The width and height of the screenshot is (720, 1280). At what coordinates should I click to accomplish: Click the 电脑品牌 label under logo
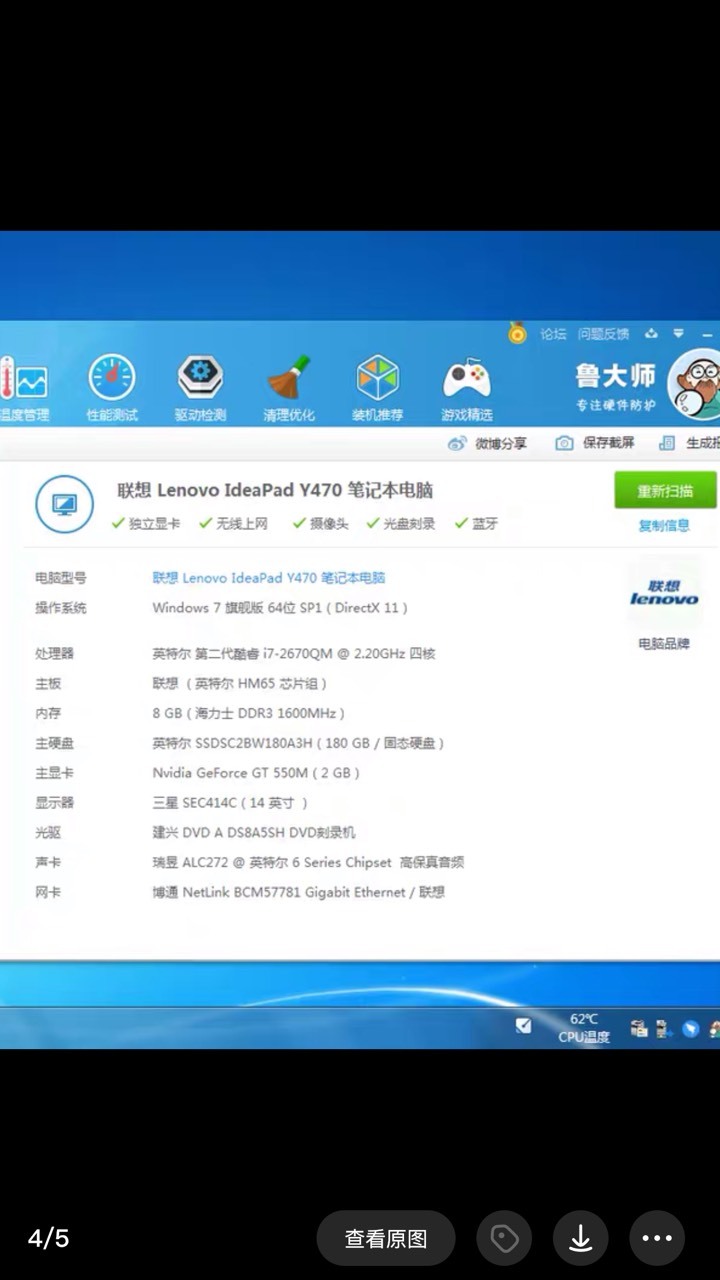coord(664,644)
